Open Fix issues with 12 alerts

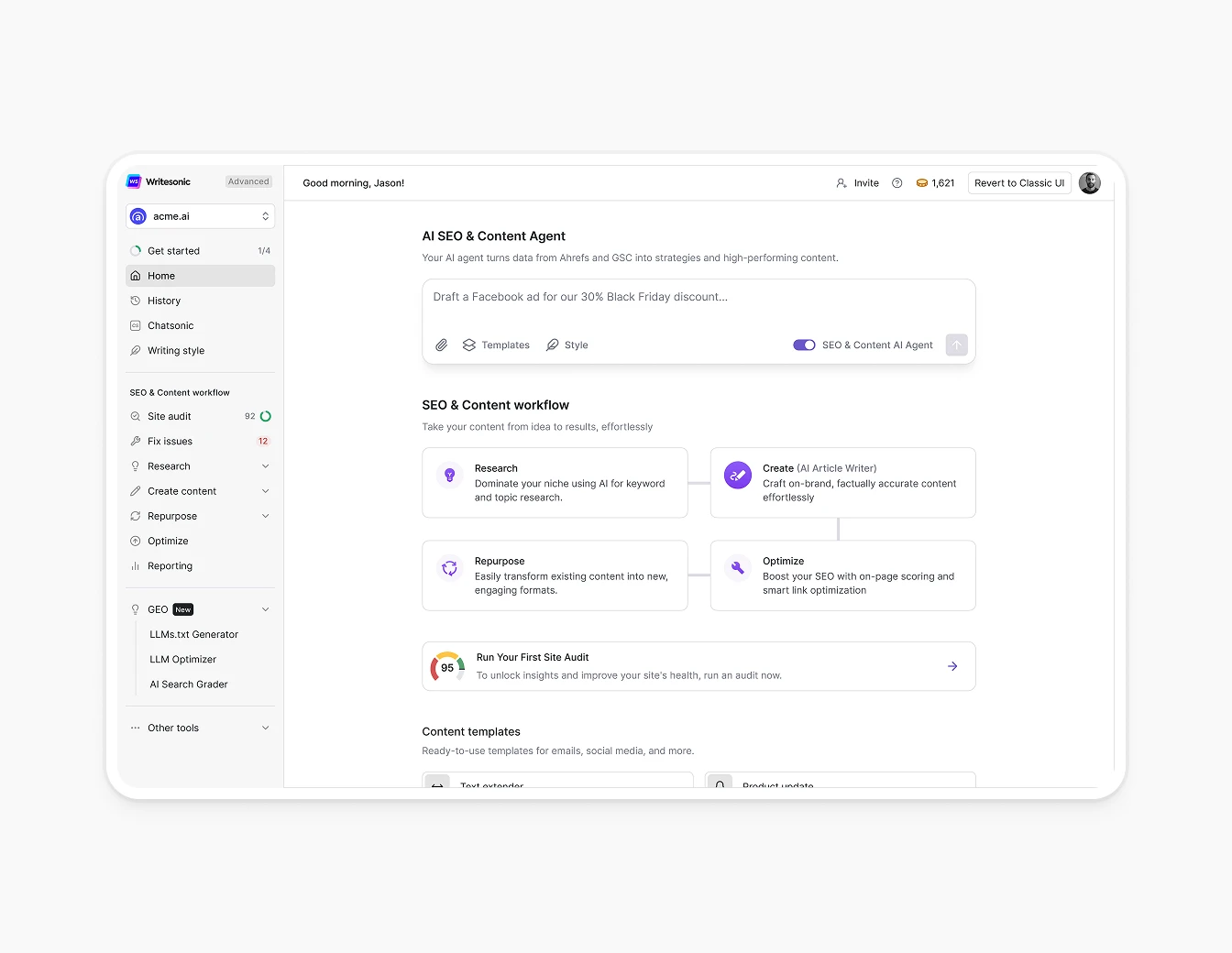(x=169, y=441)
